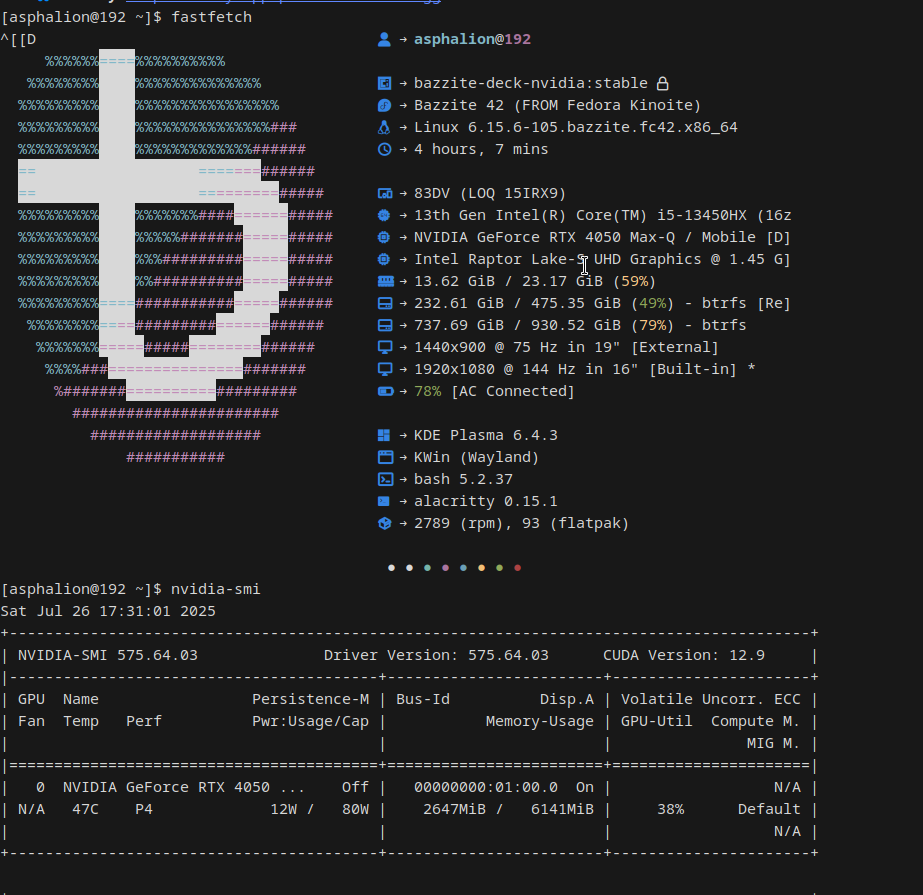
Task: Click the power cap value '80W'
Action: tap(356, 810)
